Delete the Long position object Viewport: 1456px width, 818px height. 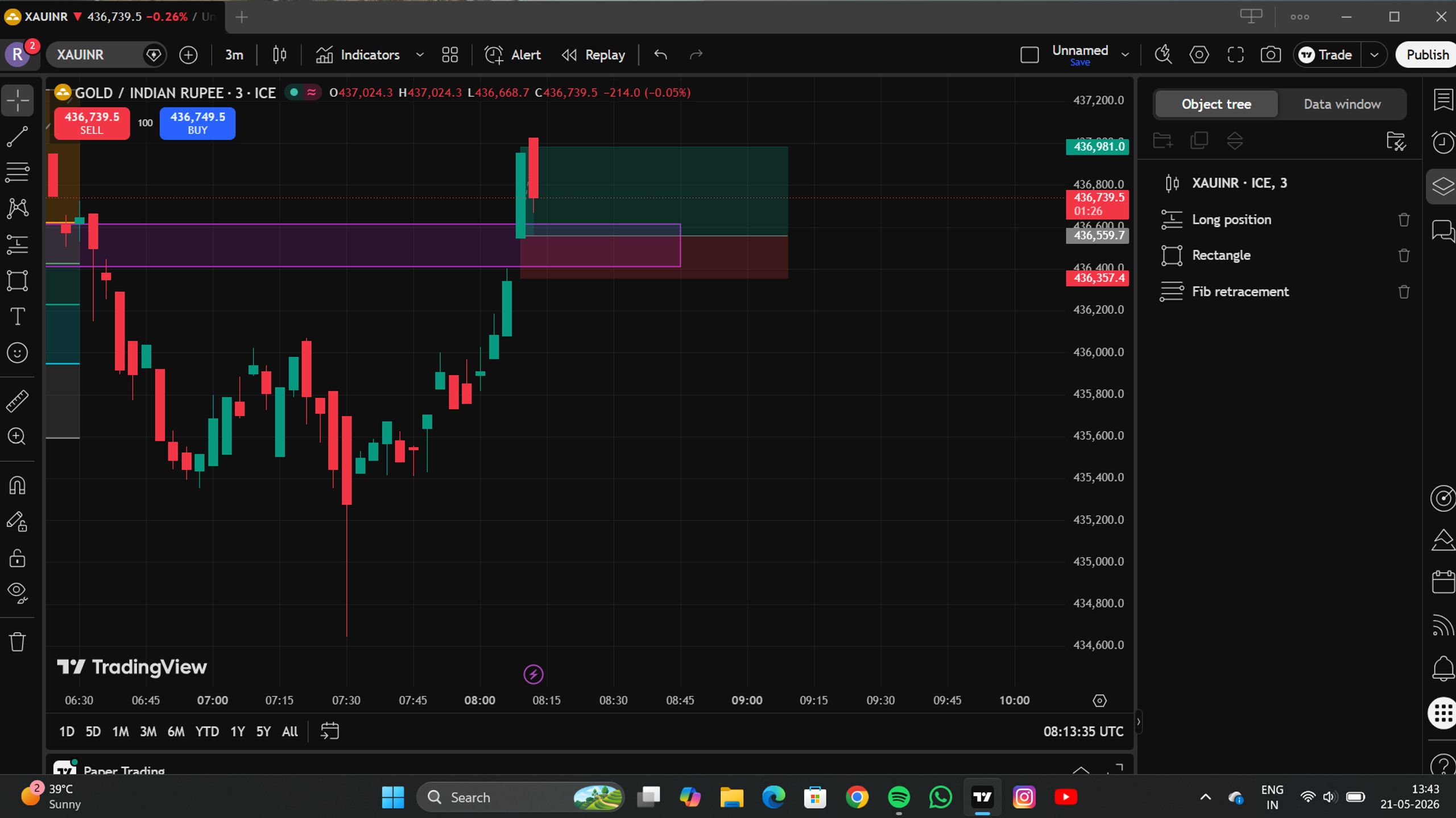(1404, 219)
